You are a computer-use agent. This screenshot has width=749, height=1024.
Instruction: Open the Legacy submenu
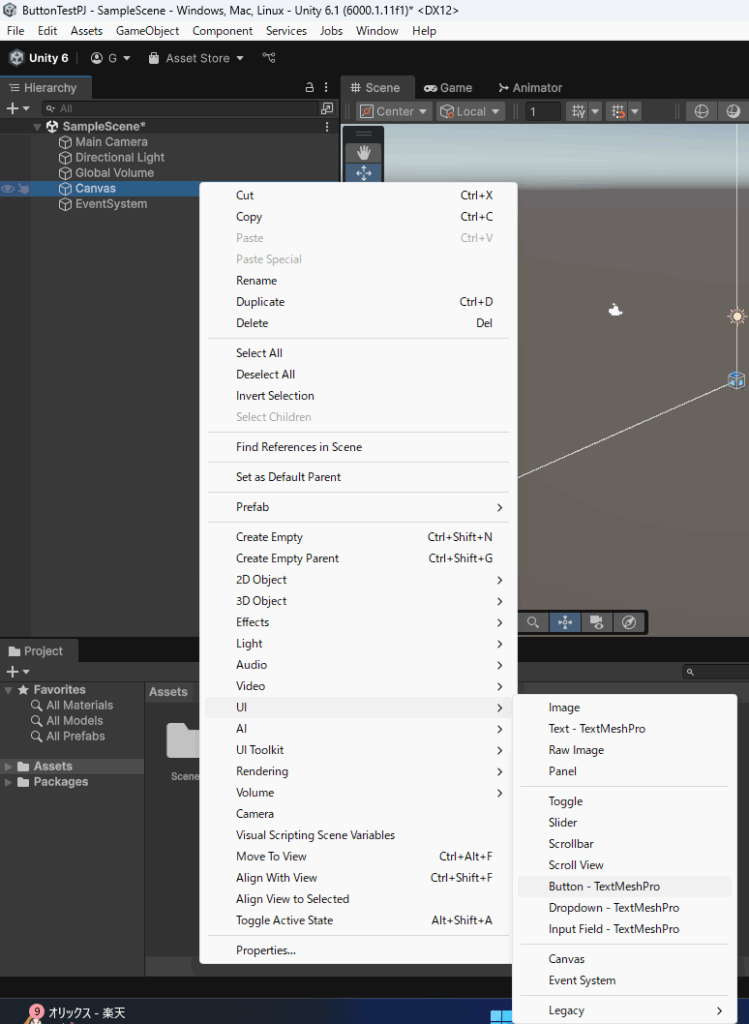(624, 1010)
